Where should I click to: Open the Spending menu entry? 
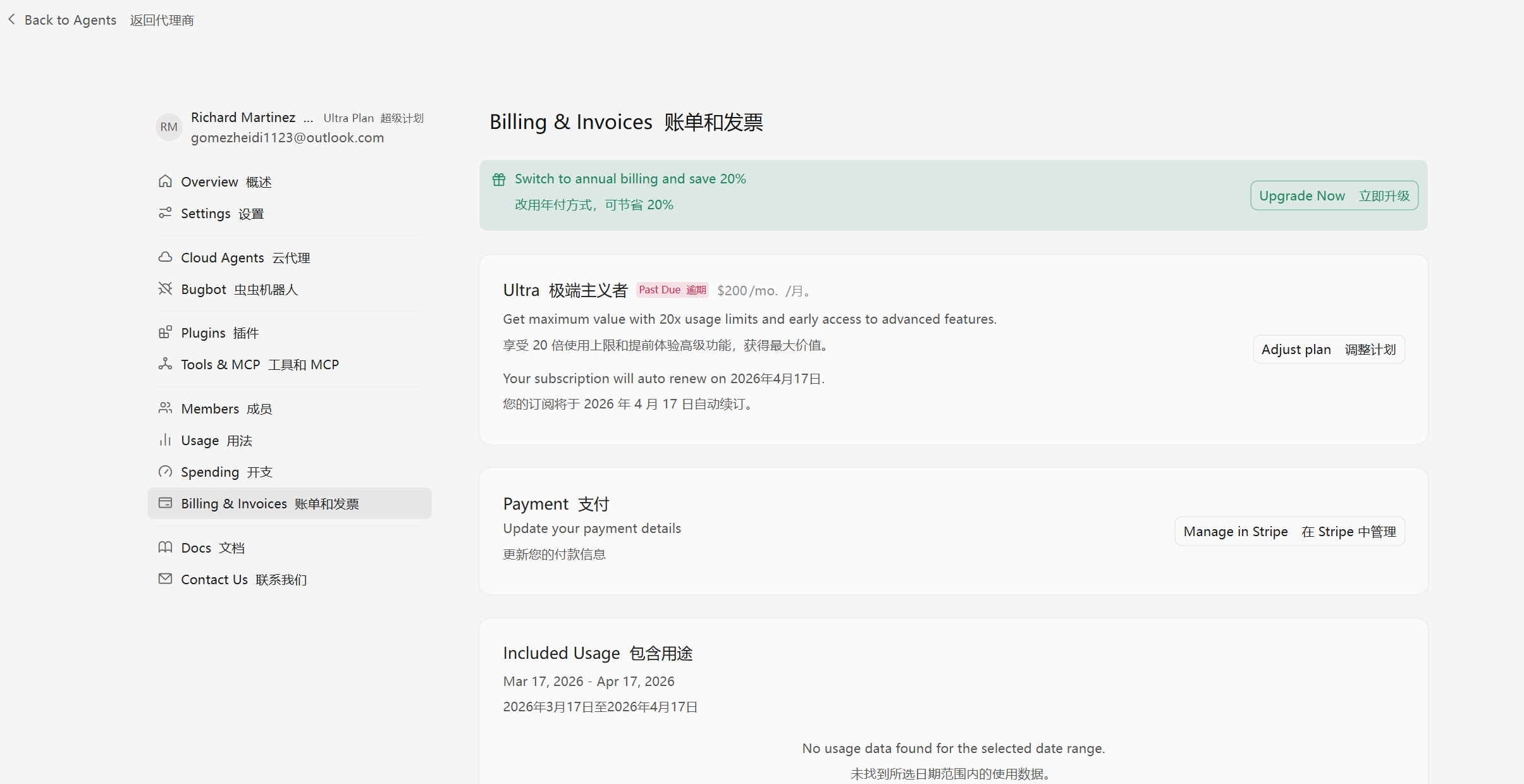tap(226, 472)
